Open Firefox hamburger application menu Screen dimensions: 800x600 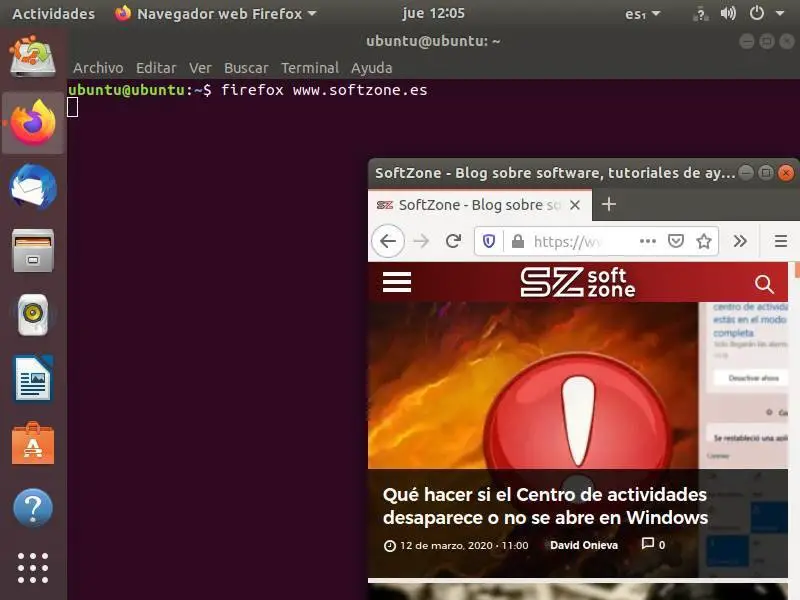point(781,241)
